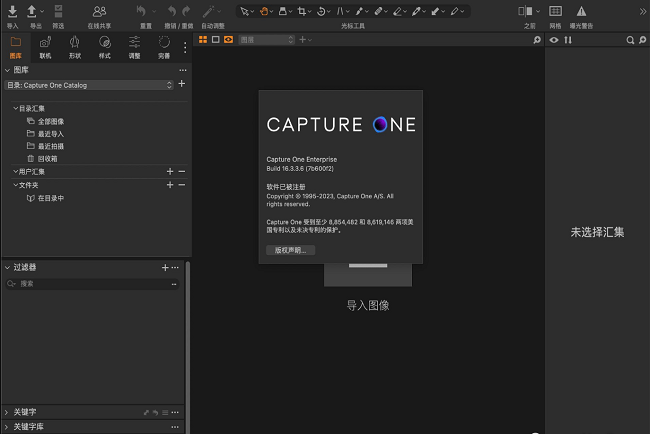This screenshot has width=650, height=434.
Task: Add a user collection with plus
Action: pos(170,171)
